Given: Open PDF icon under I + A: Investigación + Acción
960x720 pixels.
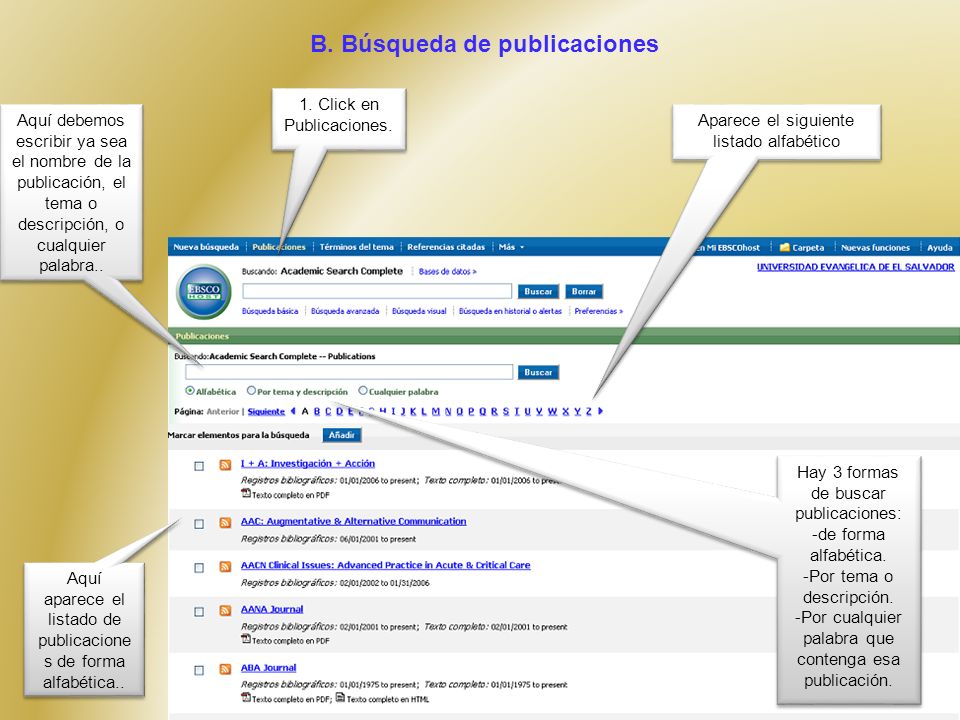Looking at the screenshot, I should tap(246, 493).
